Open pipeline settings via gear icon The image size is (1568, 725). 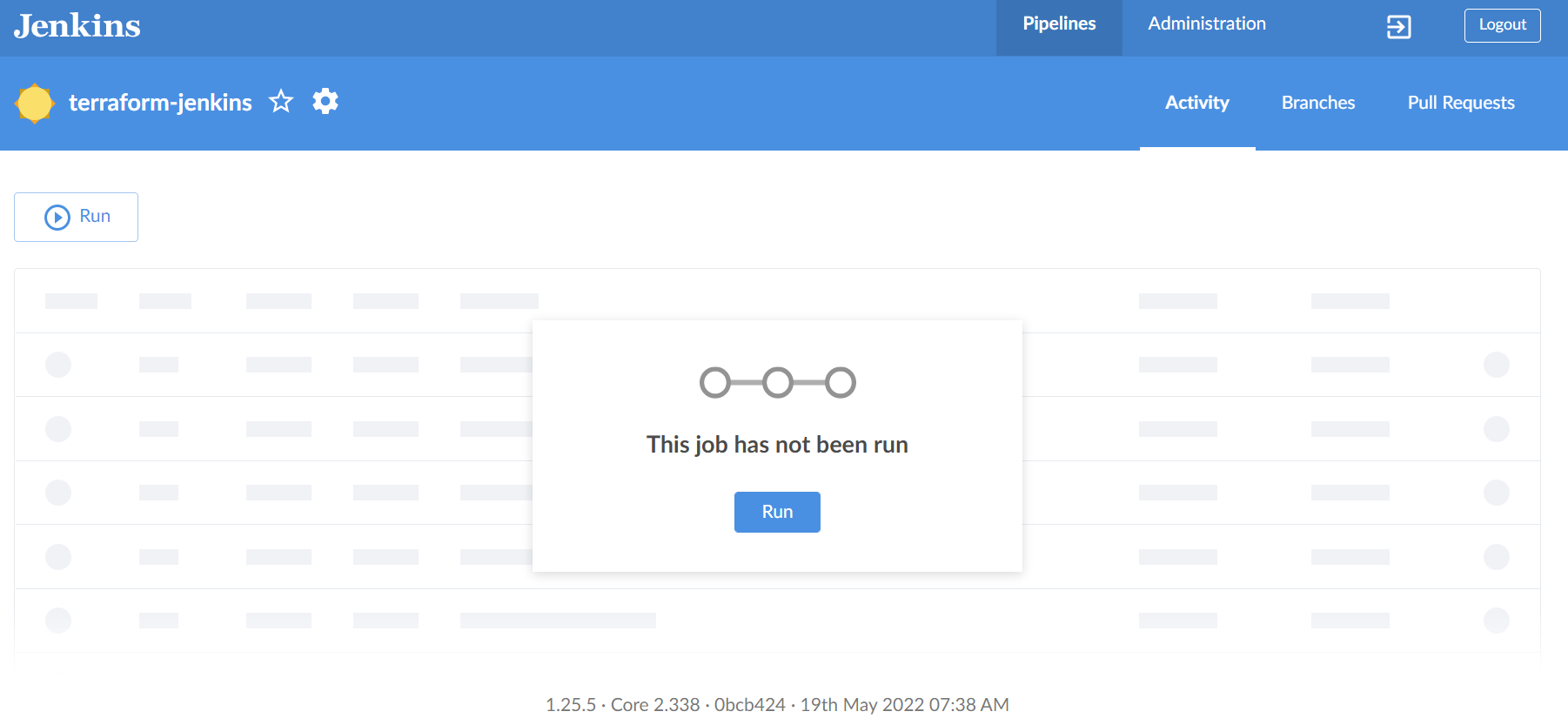click(325, 101)
